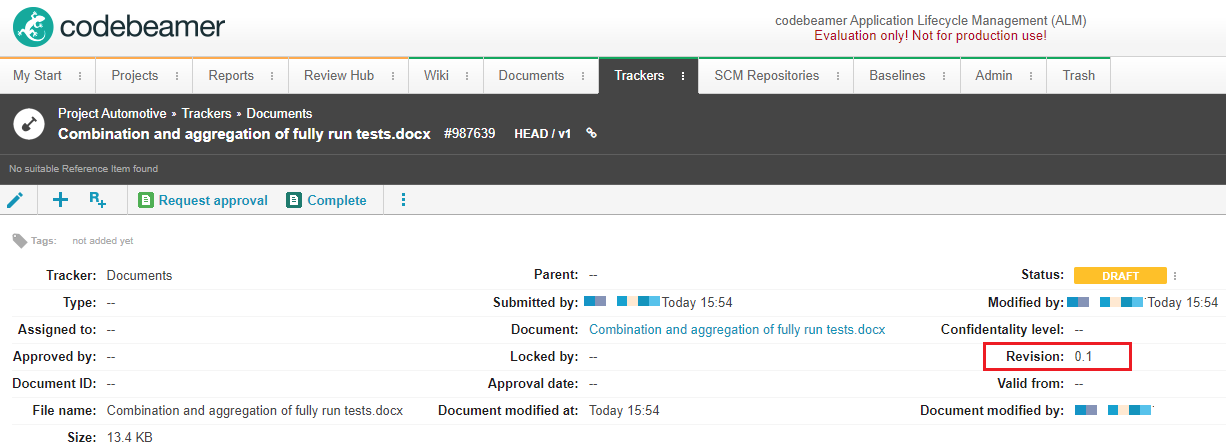Open the SCM Repositories tab
Viewport: 1226px width, 445px height.
click(x=766, y=76)
